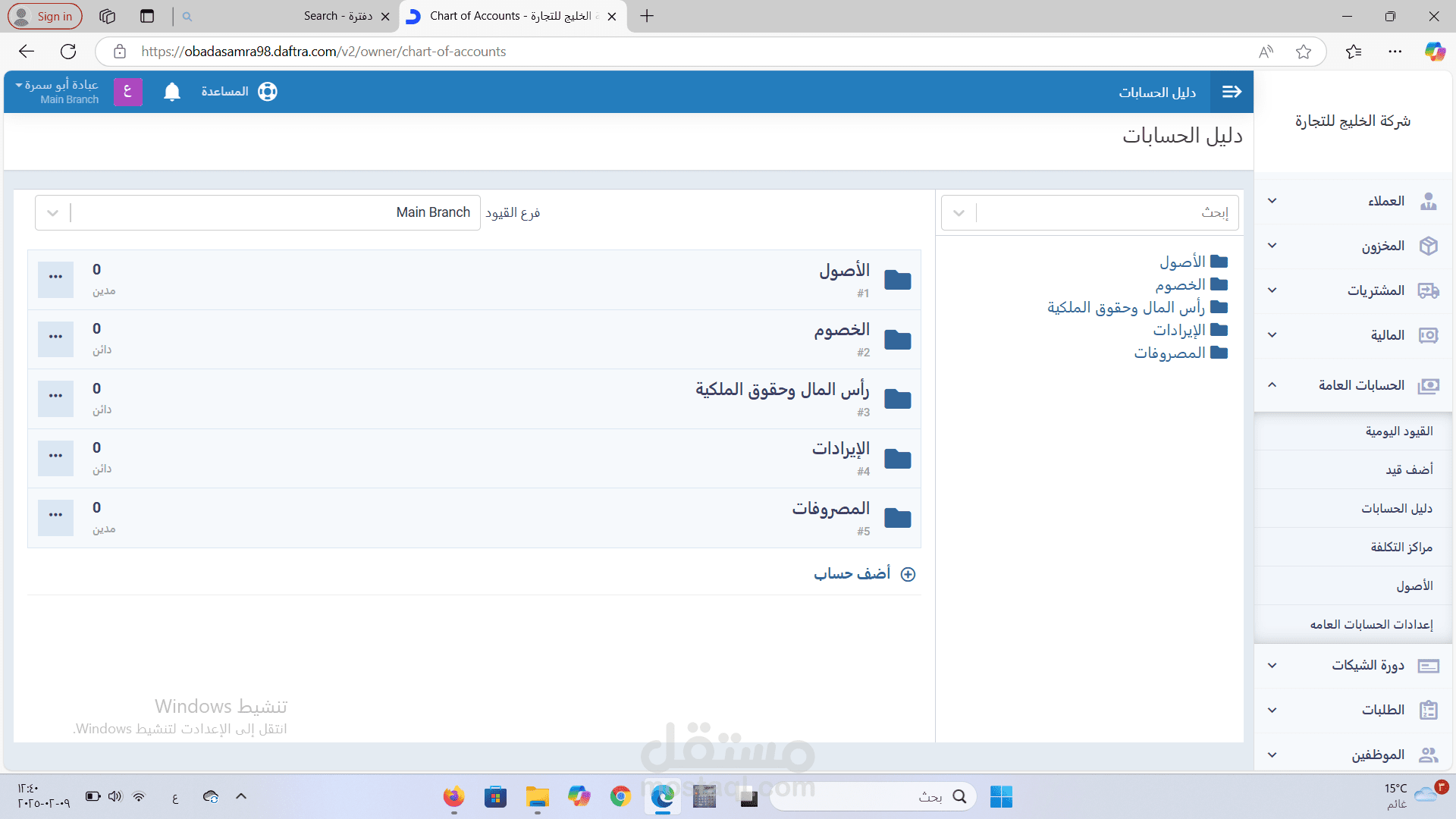1456x819 pixels.
Task: Toggle interface language with the ع badge
Action: pyautogui.click(x=127, y=91)
